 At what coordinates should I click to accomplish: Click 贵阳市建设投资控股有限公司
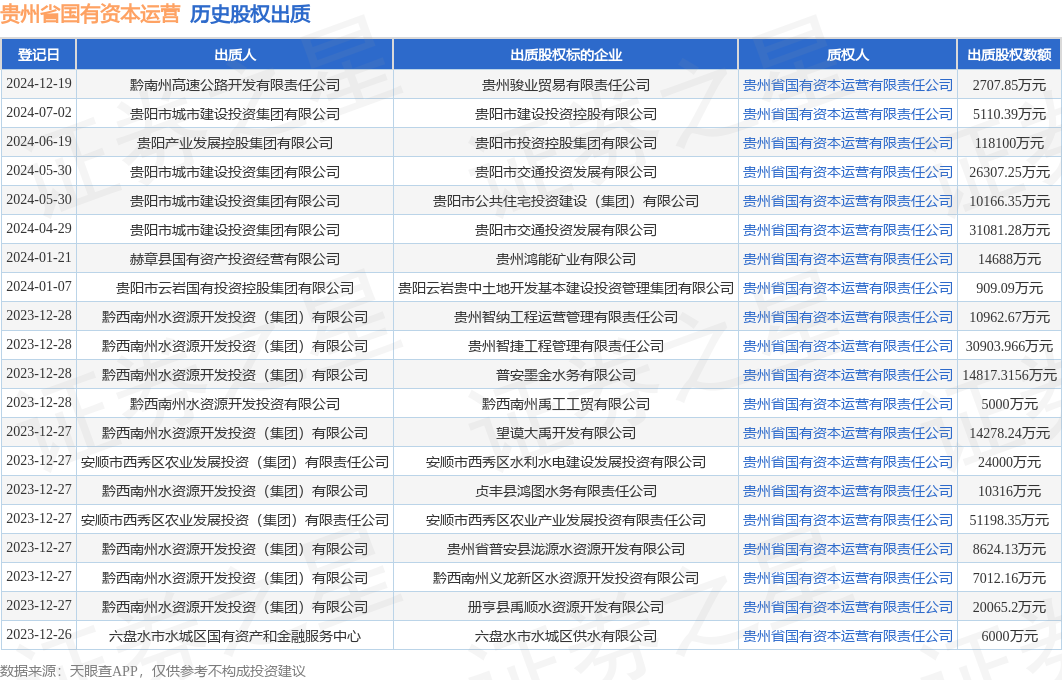click(566, 114)
